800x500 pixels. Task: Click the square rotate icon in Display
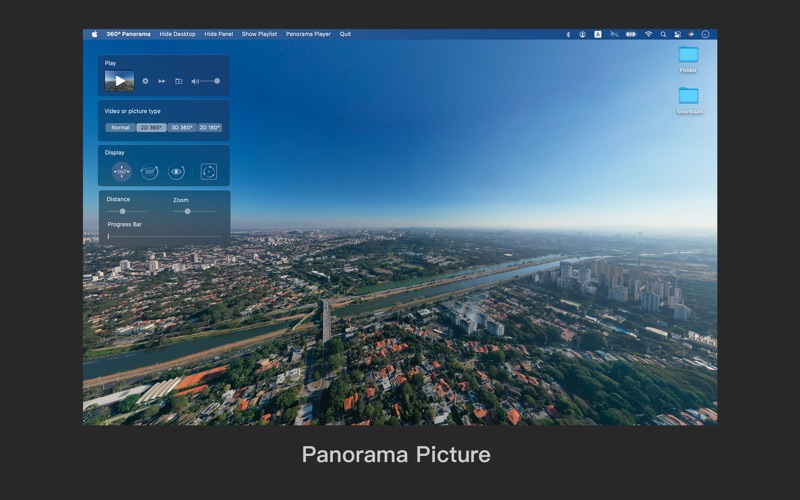(x=208, y=172)
